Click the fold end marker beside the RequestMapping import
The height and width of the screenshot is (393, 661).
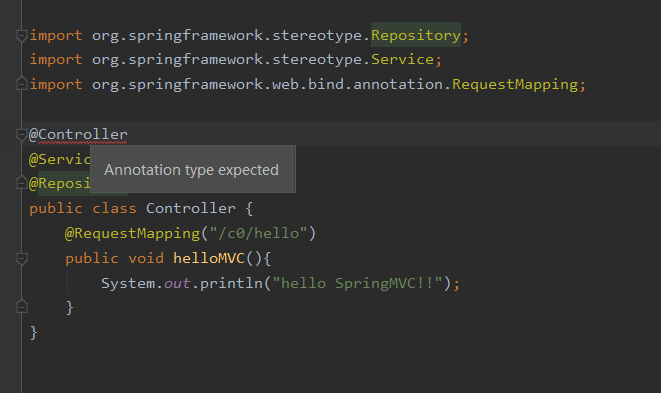point(21,84)
